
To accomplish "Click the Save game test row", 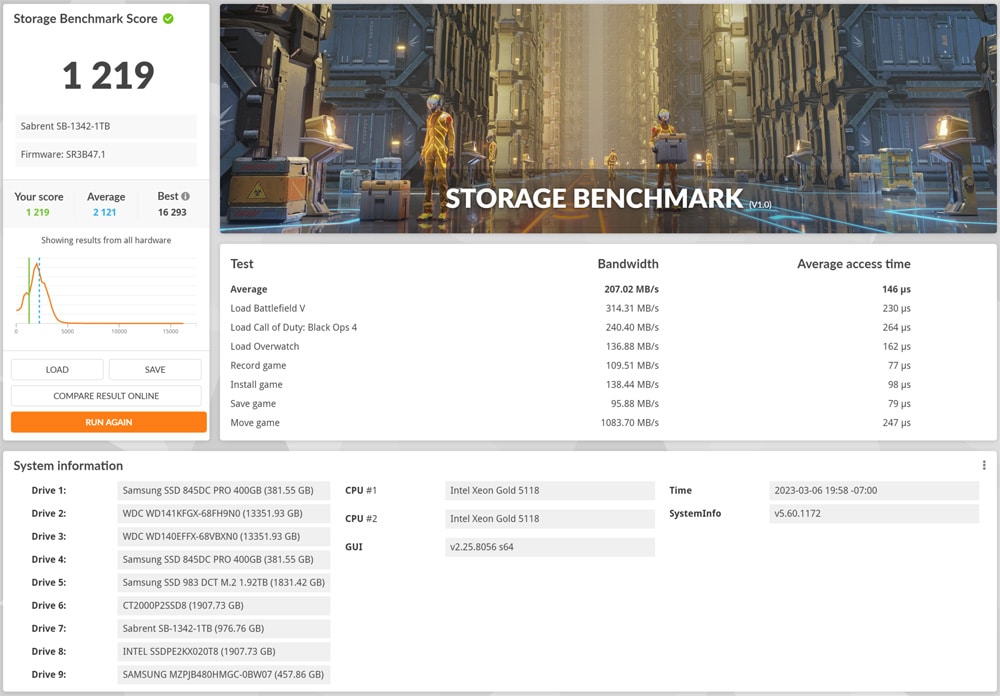I will coord(570,404).
